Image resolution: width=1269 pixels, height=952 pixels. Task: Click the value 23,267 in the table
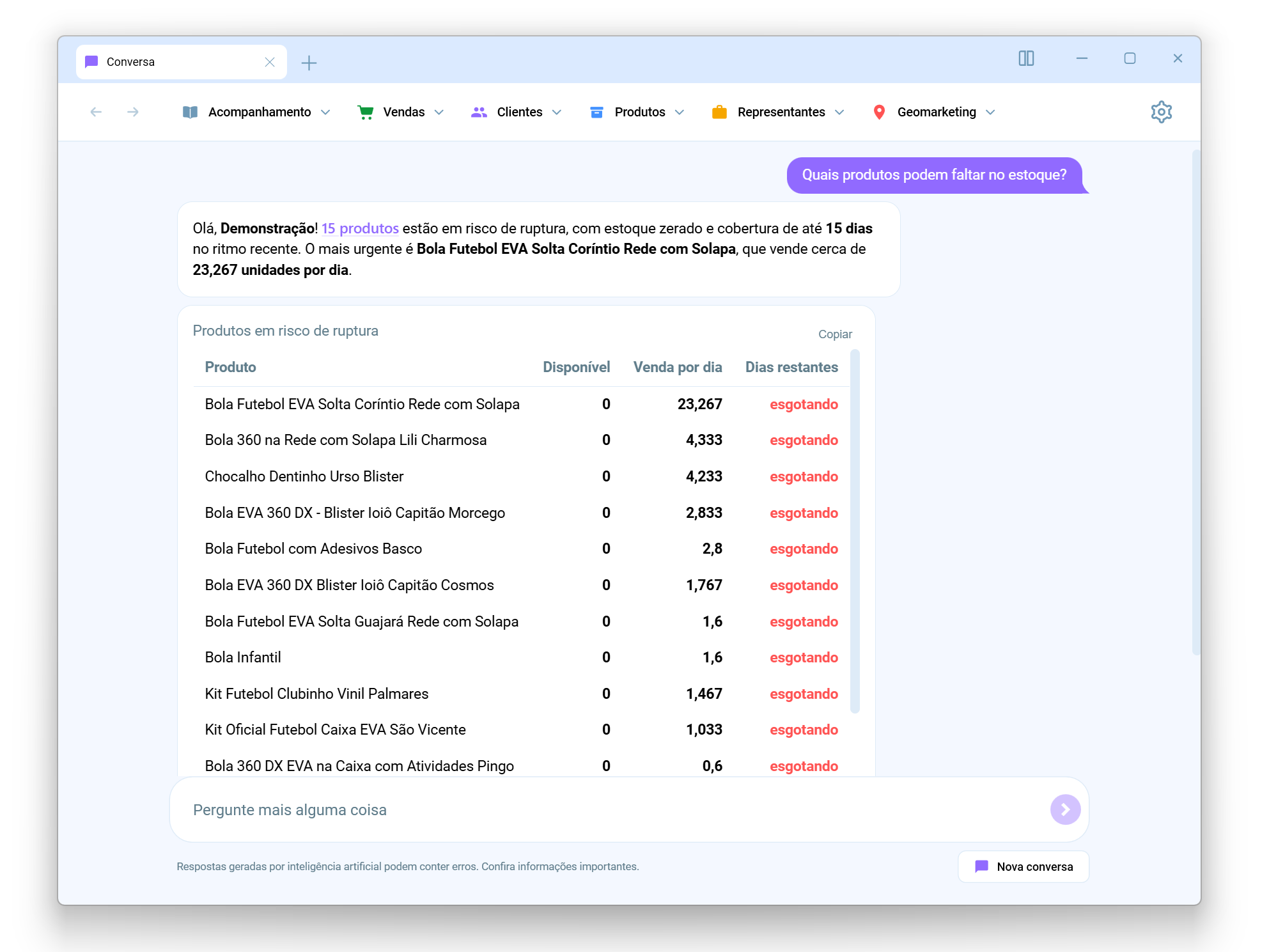[x=699, y=404]
